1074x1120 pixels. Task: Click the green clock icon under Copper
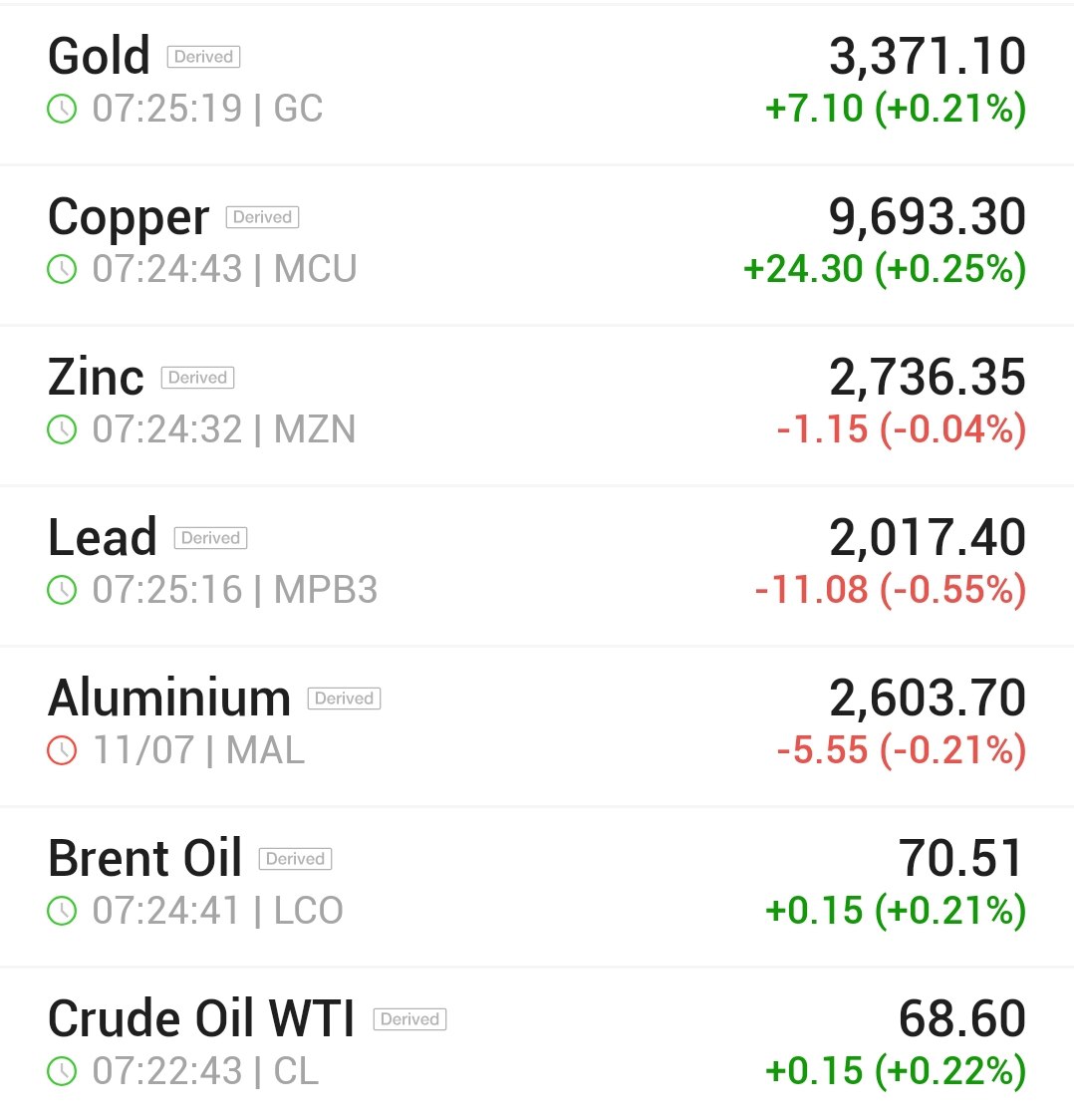62,269
